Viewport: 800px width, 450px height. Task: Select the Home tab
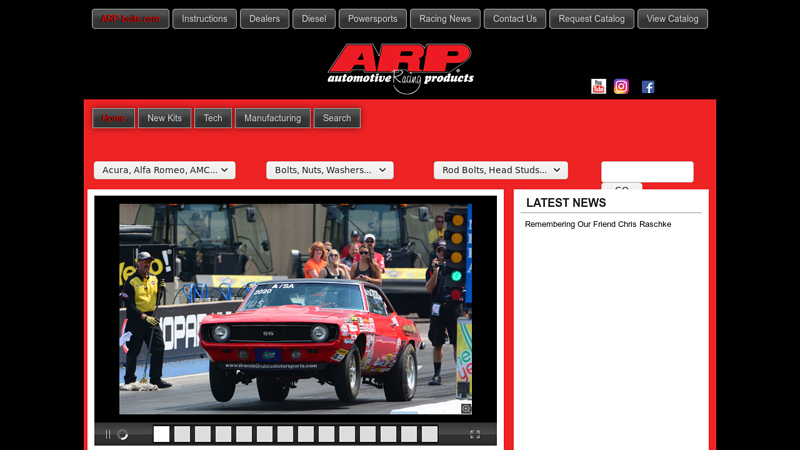pyautogui.click(x=113, y=118)
